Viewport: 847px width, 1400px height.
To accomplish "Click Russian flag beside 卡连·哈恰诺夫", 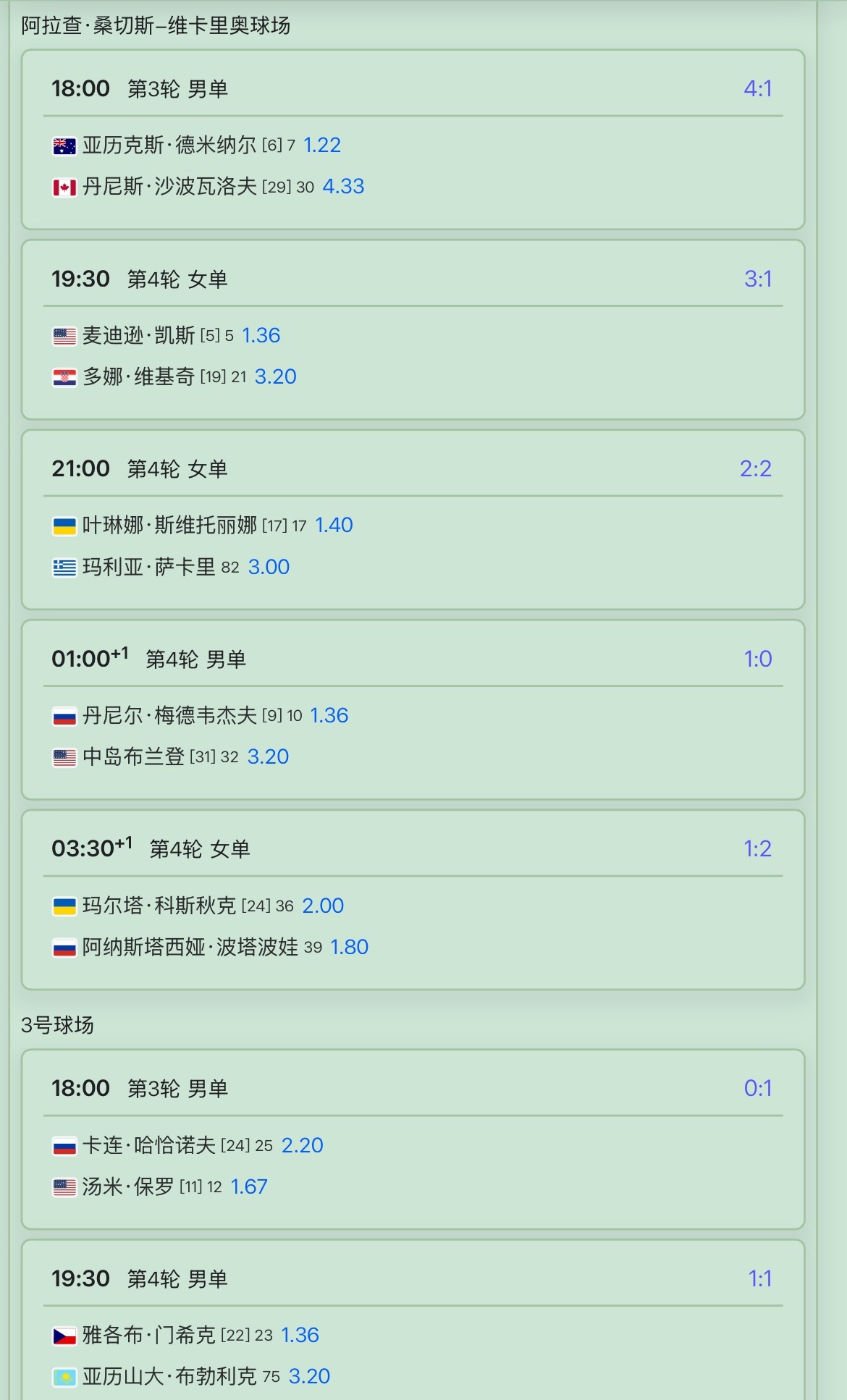I will click(x=64, y=1146).
